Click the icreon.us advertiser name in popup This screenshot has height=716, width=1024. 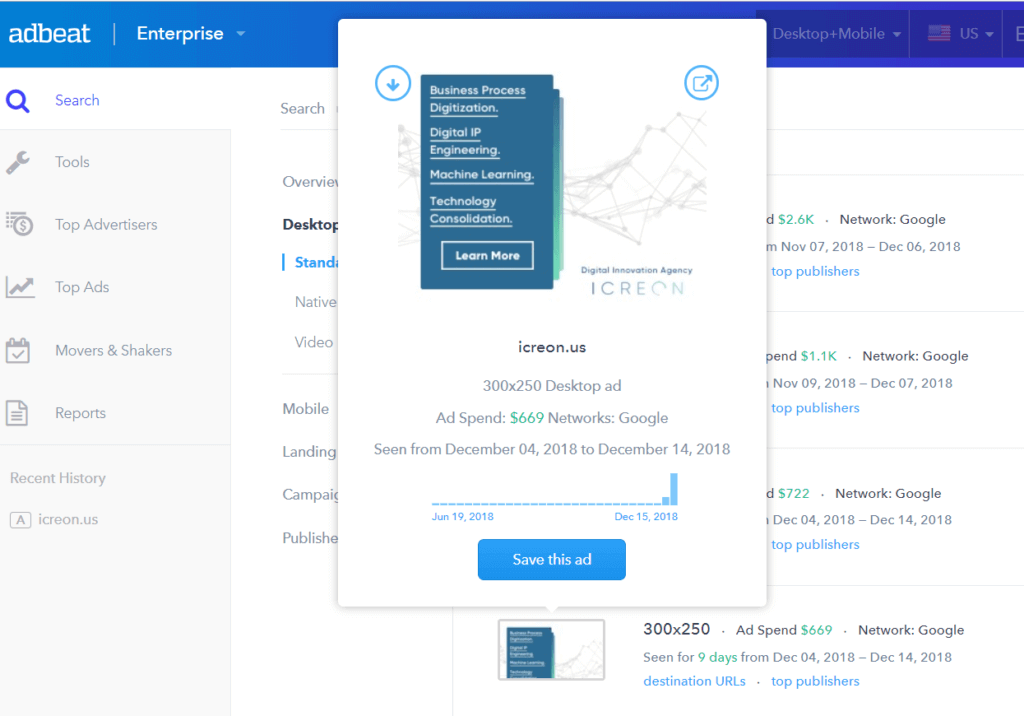pyautogui.click(x=552, y=348)
